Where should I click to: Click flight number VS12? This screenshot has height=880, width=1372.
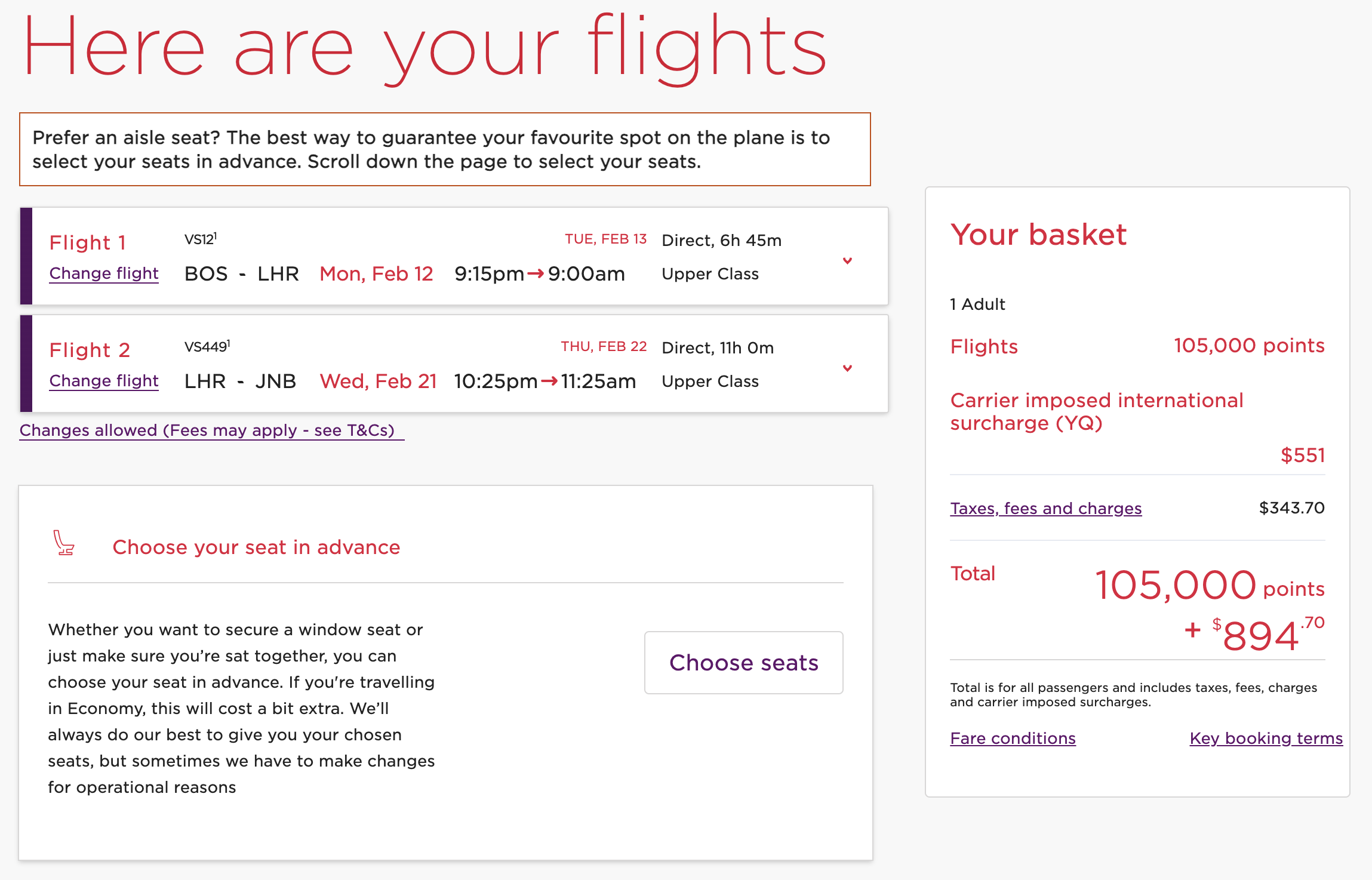click(x=201, y=239)
